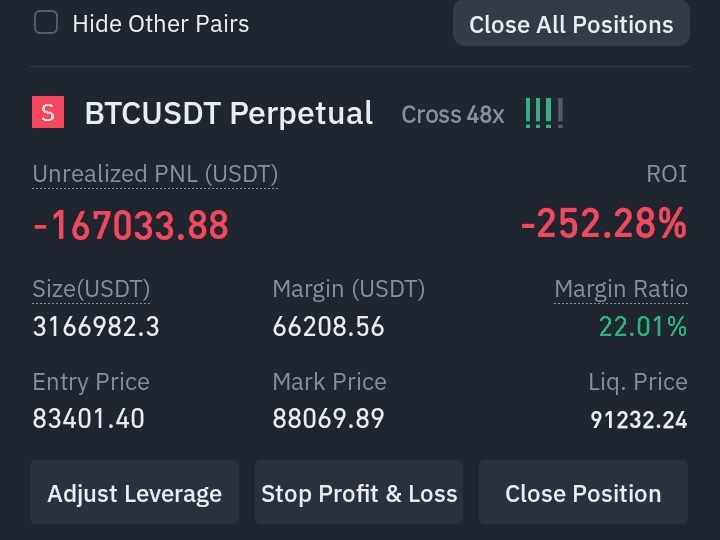
Task: Open the BTCUSDT Perpetual pair title
Action: point(229,113)
